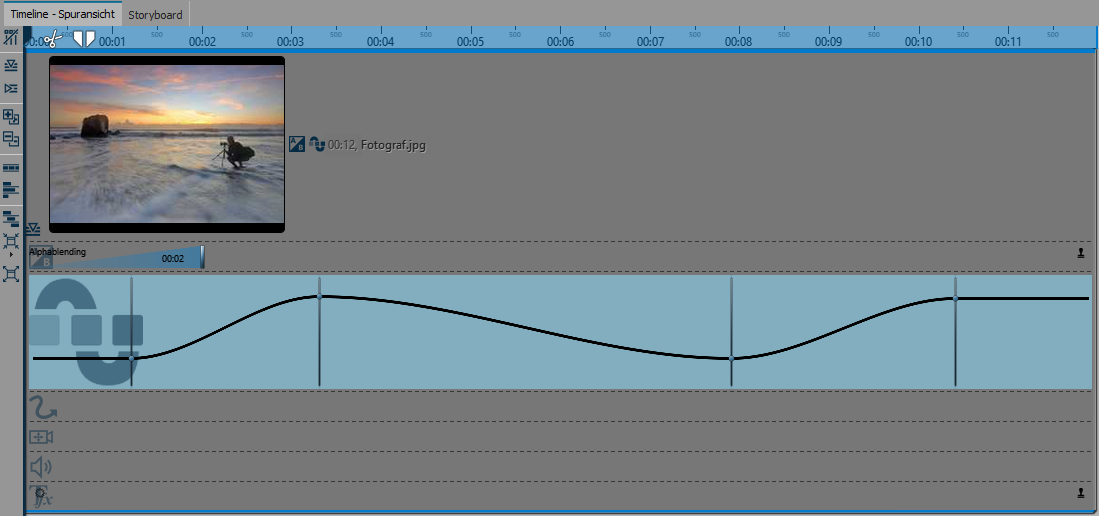Click the stamp icon on the text effects track
Image resolution: width=1099 pixels, height=516 pixels.
[x=1081, y=493]
